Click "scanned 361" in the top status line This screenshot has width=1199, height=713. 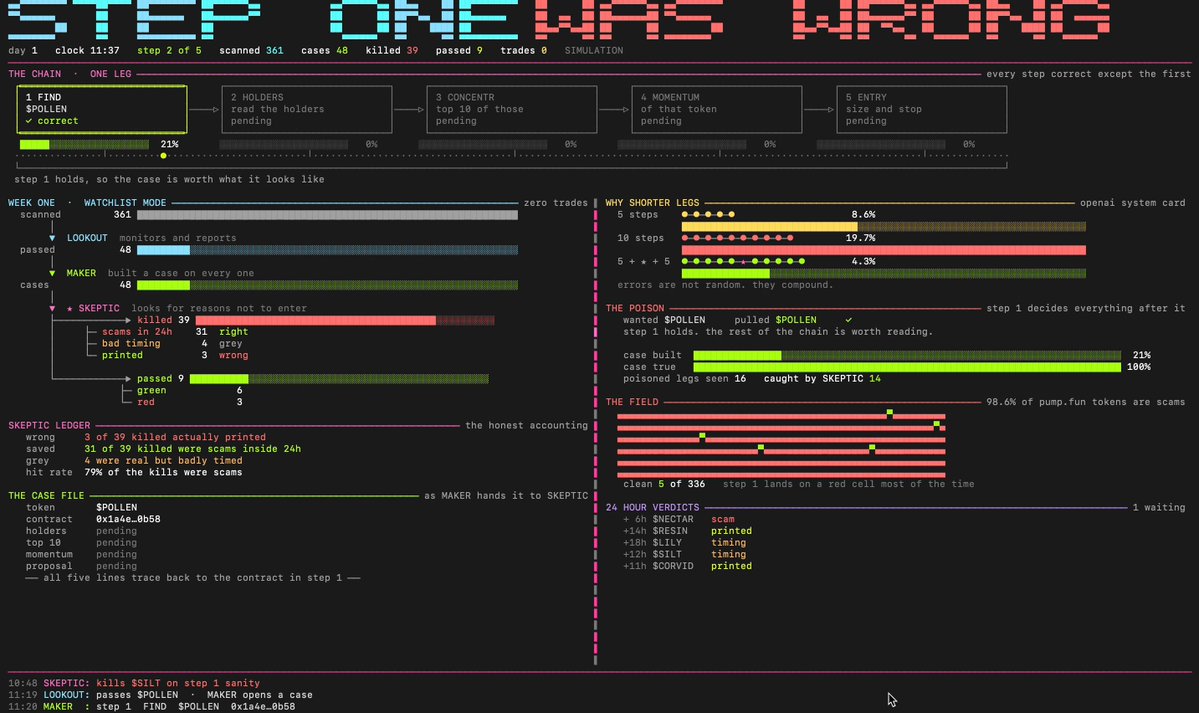point(251,50)
